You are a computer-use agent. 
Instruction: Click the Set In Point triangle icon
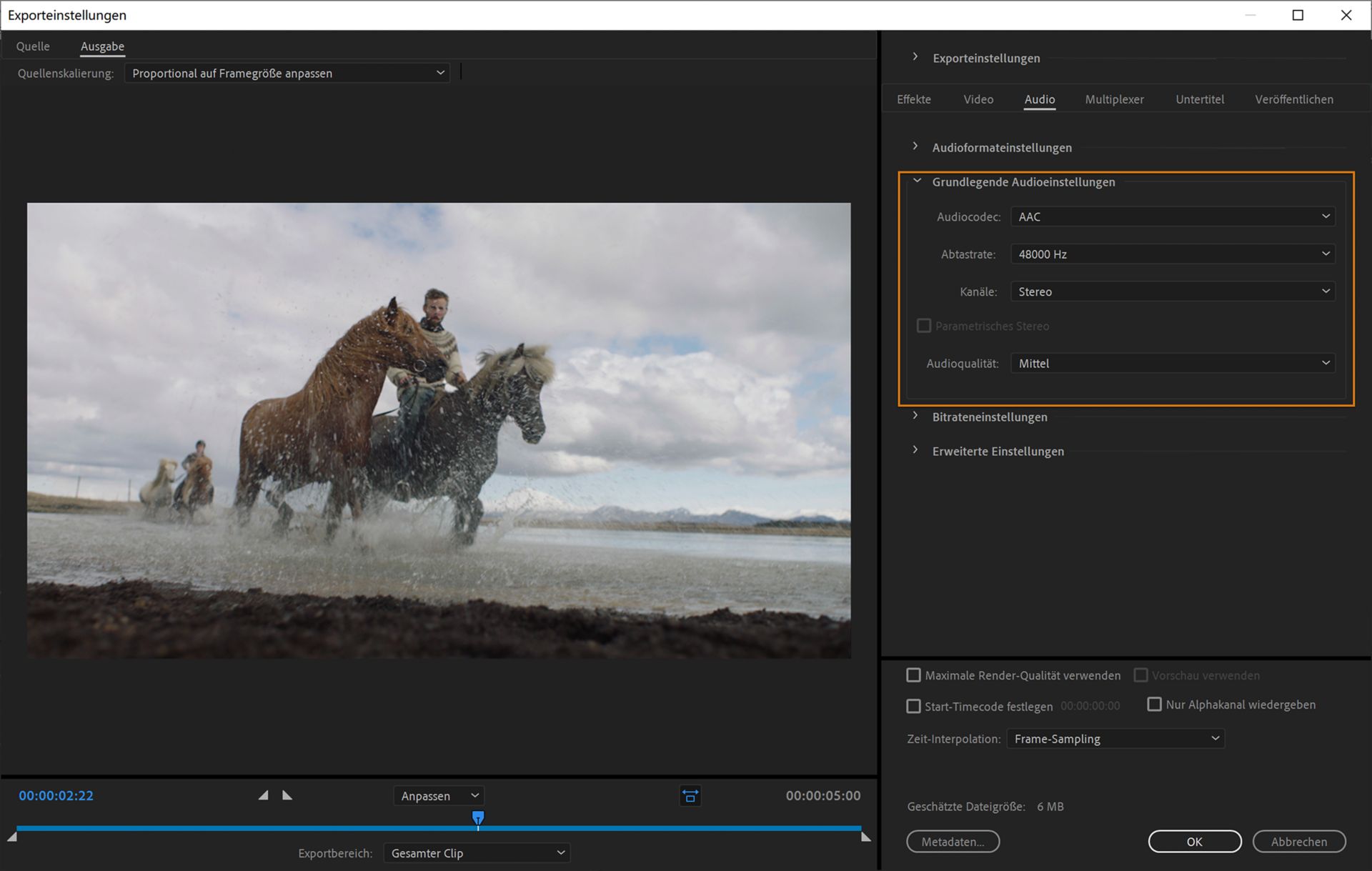pos(264,795)
